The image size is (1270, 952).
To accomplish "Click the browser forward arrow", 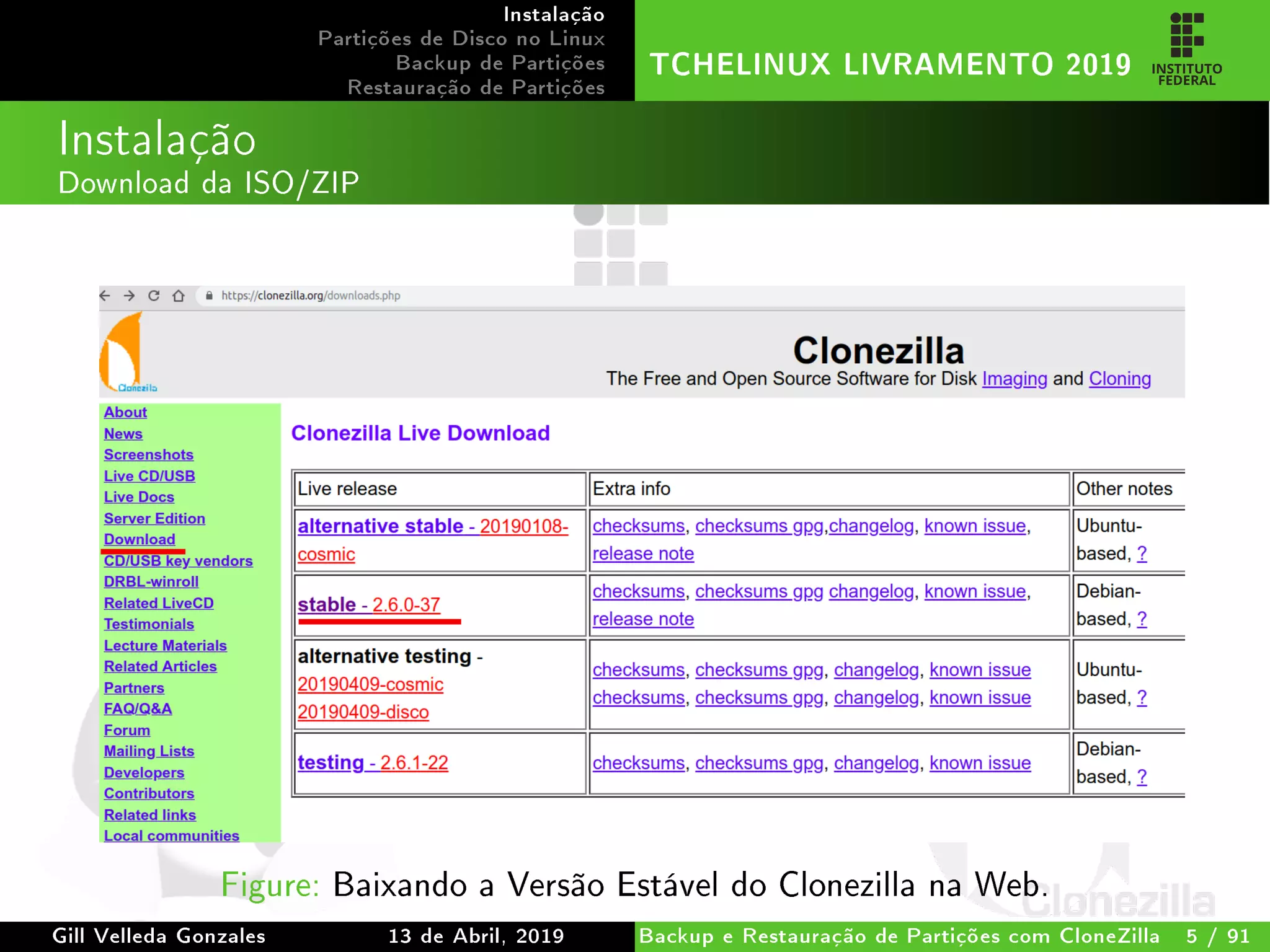I will 129,296.
